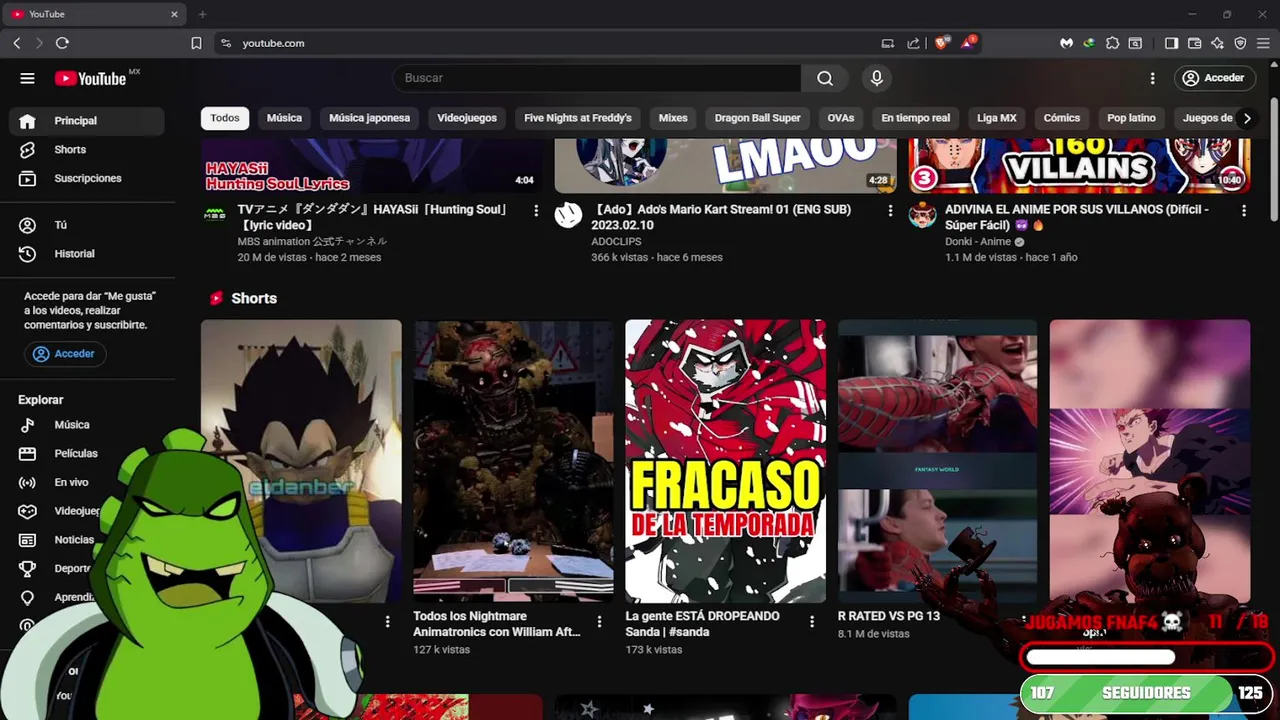
Task: Open site information icon in address bar
Action: (x=225, y=43)
